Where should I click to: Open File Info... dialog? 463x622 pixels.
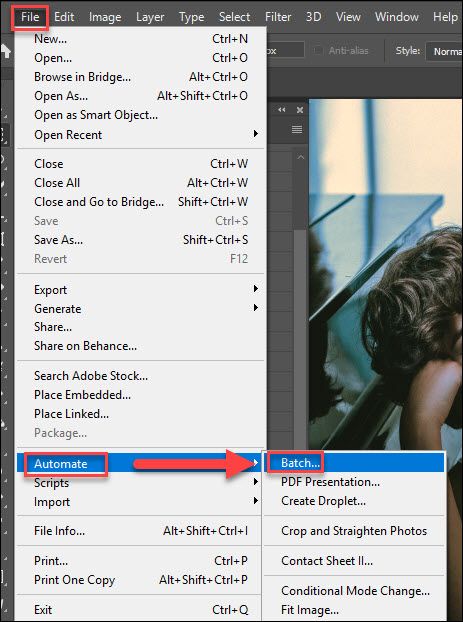point(140,531)
